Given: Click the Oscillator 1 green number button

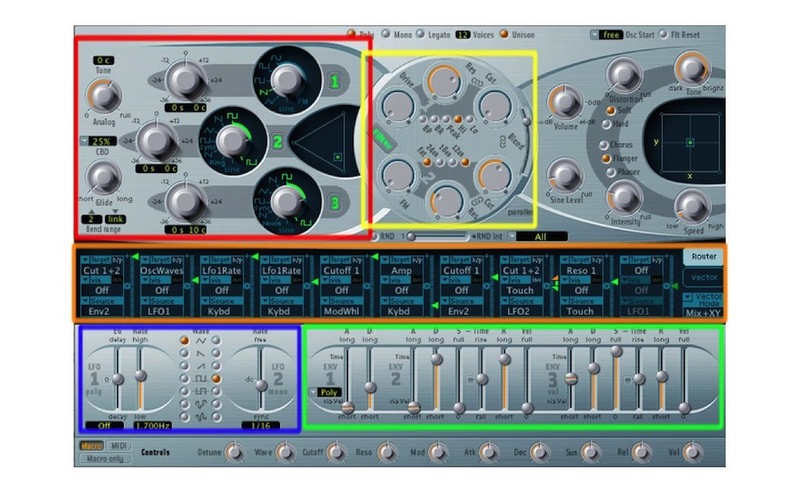Looking at the screenshot, I should [336, 79].
